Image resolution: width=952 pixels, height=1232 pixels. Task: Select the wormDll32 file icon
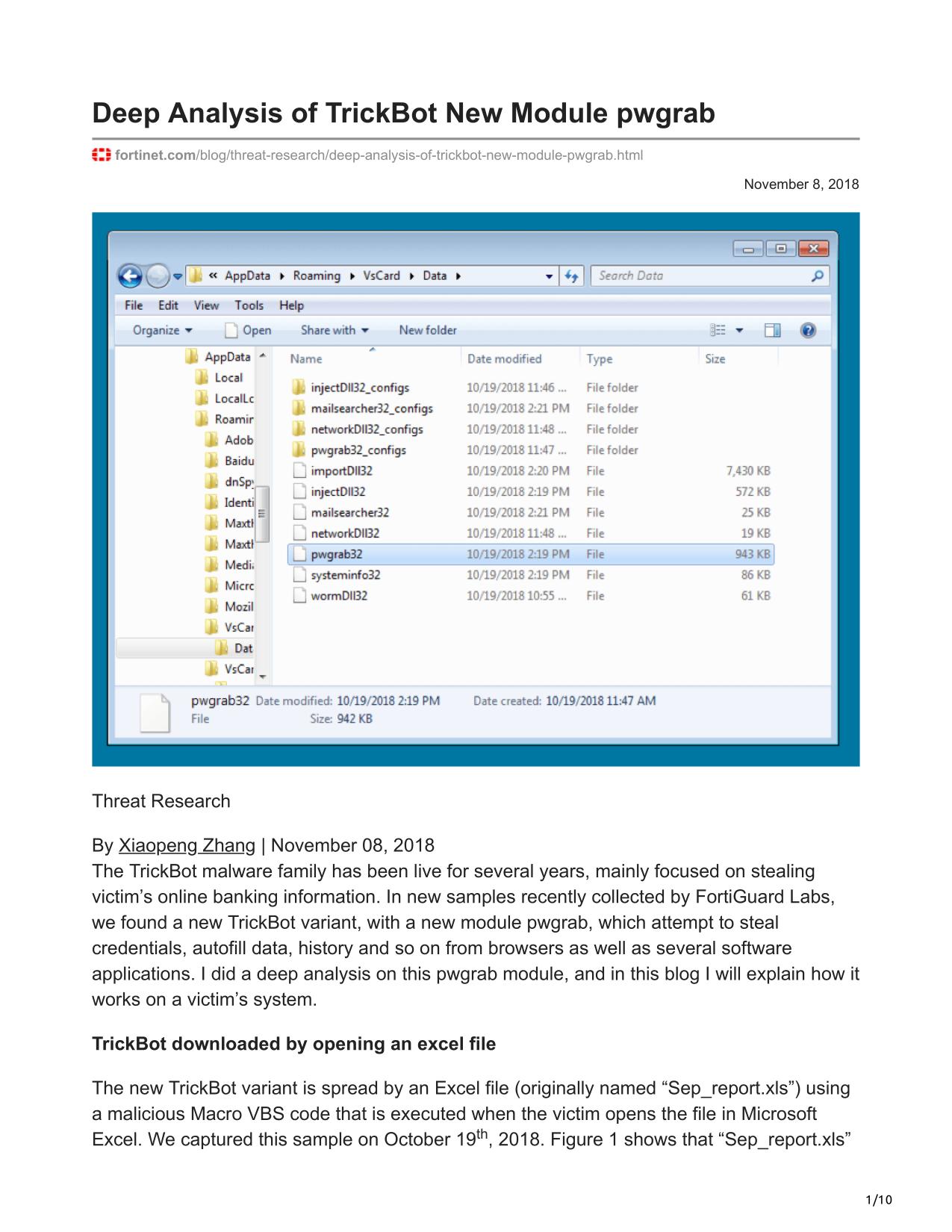[299, 596]
